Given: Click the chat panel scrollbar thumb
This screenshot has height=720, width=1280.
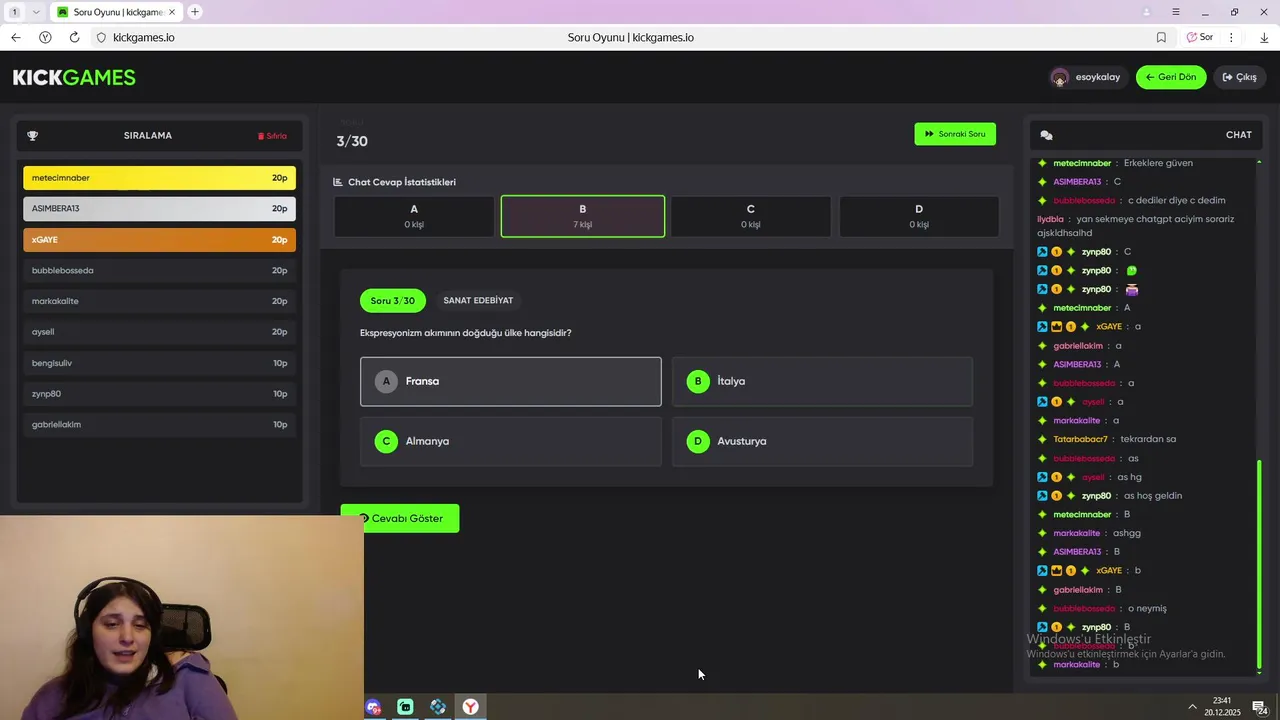Looking at the screenshot, I should [x=1259, y=563].
